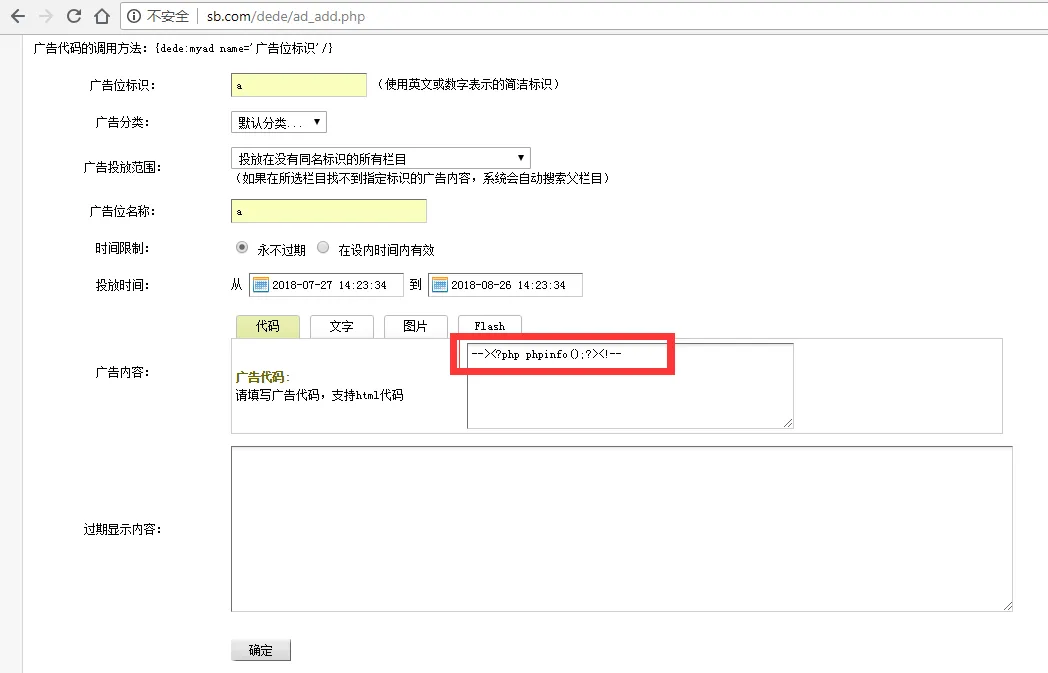Viewport: 1048px width, 673px height.
Task: Click the browser forward arrow
Action: (x=45, y=17)
